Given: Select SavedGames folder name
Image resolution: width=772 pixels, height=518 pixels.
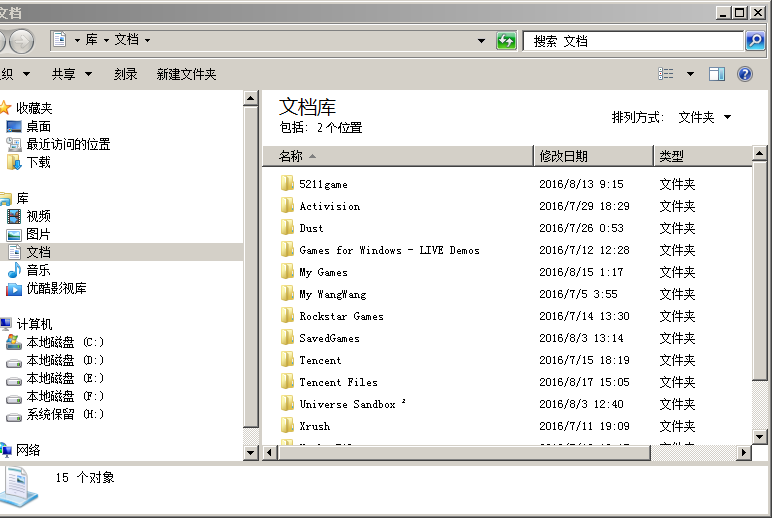Looking at the screenshot, I should click(x=329, y=338).
